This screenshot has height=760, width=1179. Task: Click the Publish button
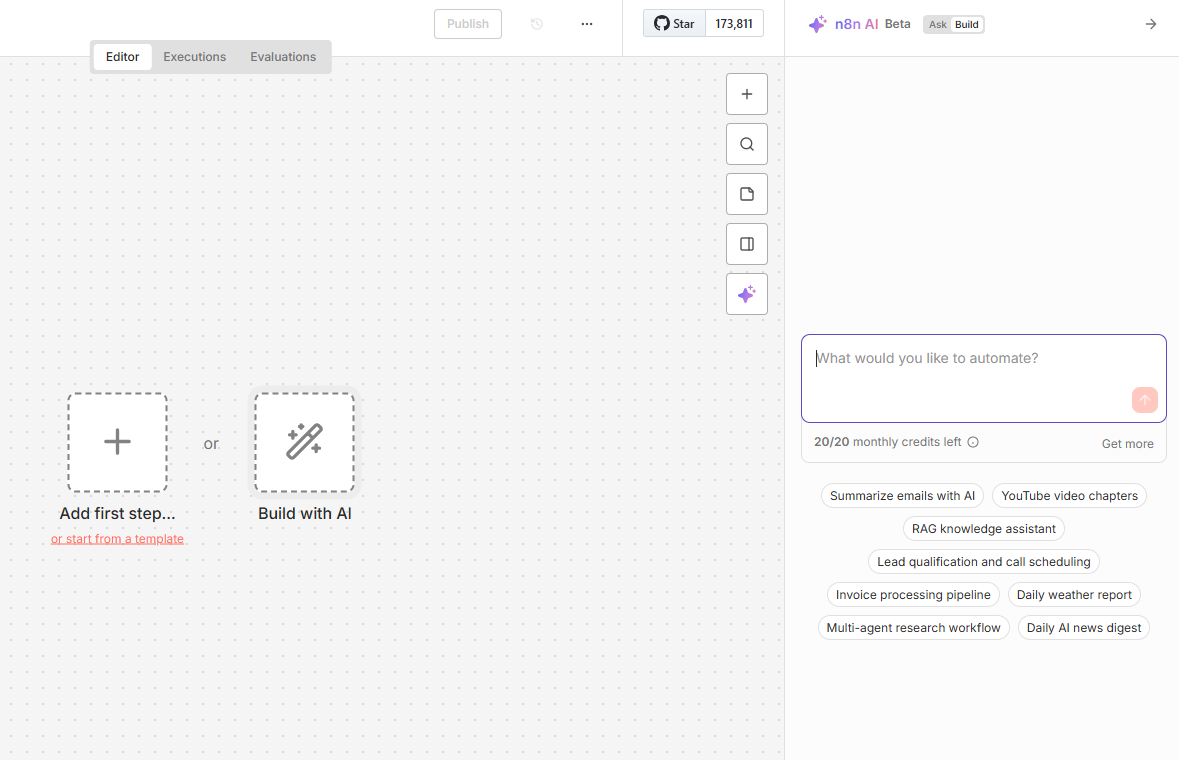click(x=468, y=24)
